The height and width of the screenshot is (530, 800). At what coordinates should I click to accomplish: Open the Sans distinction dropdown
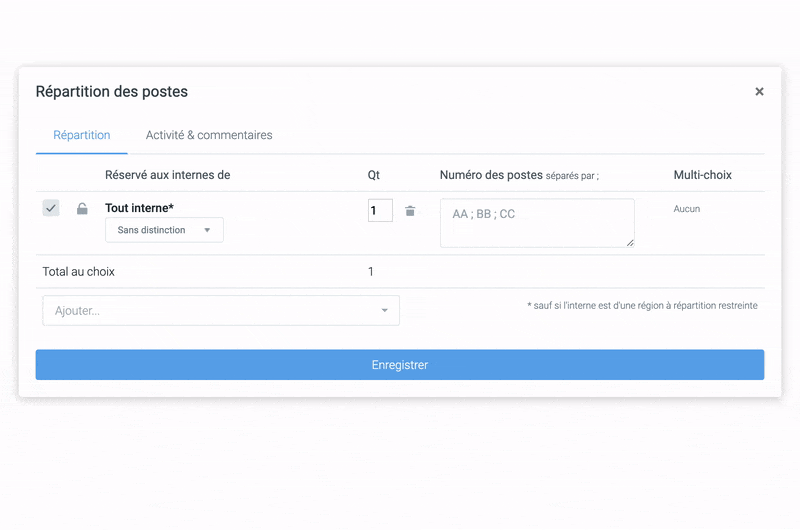(x=164, y=230)
